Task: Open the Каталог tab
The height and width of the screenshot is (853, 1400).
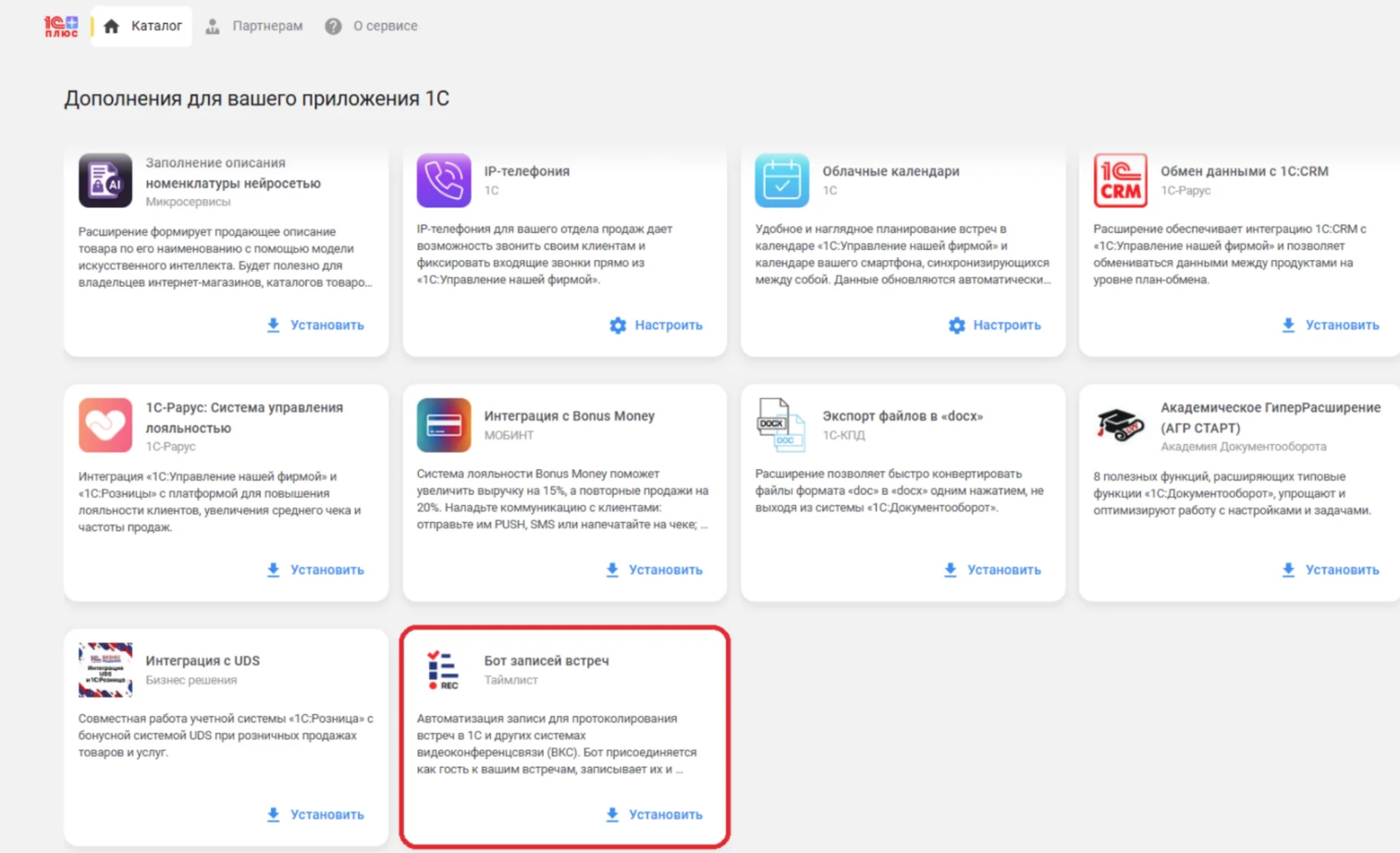Action: [142, 26]
